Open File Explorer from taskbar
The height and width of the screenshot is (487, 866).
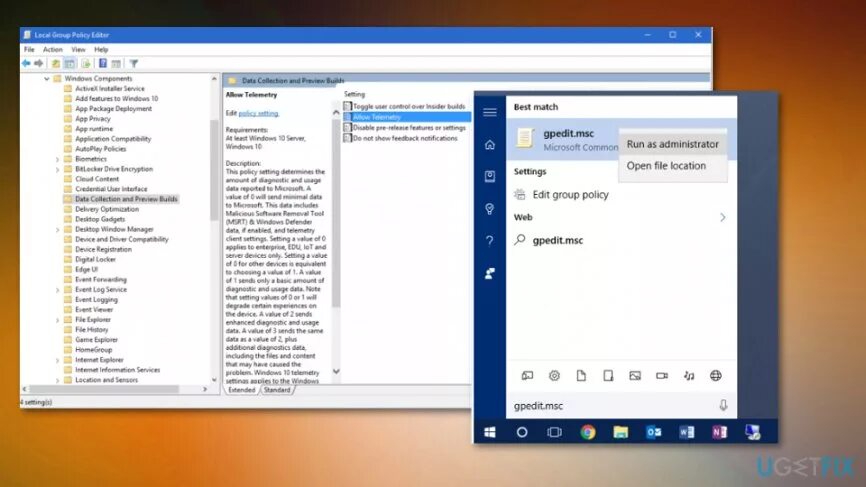[621, 432]
